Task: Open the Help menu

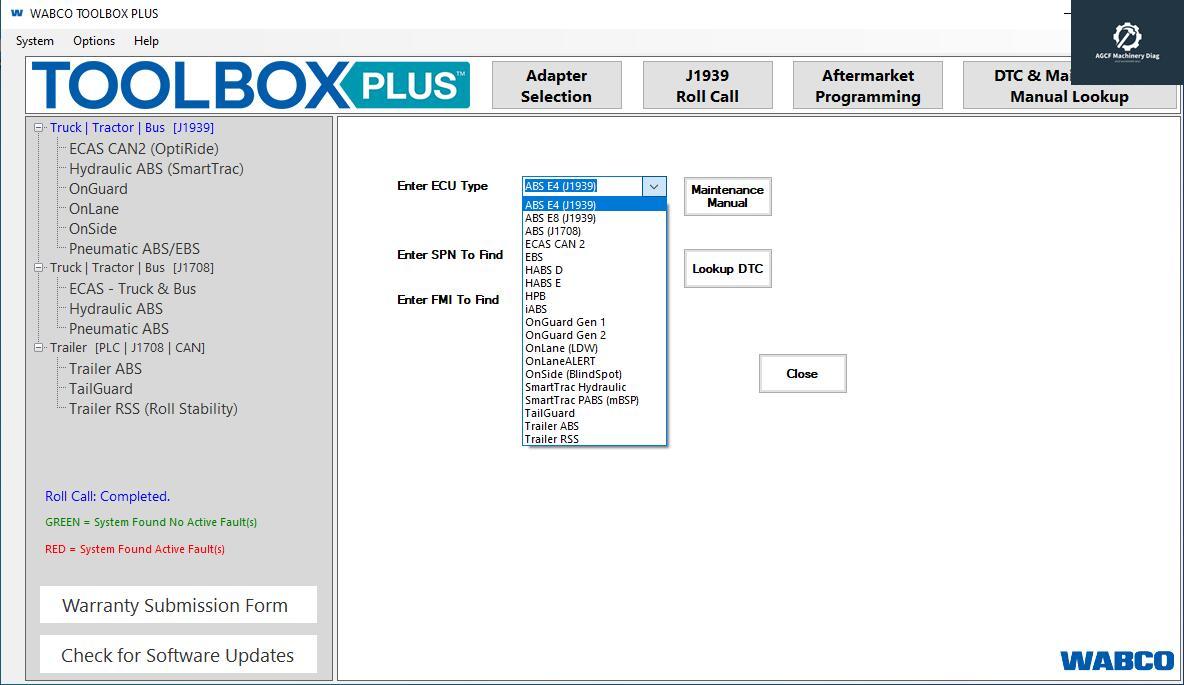Action: click(x=146, y=41)
